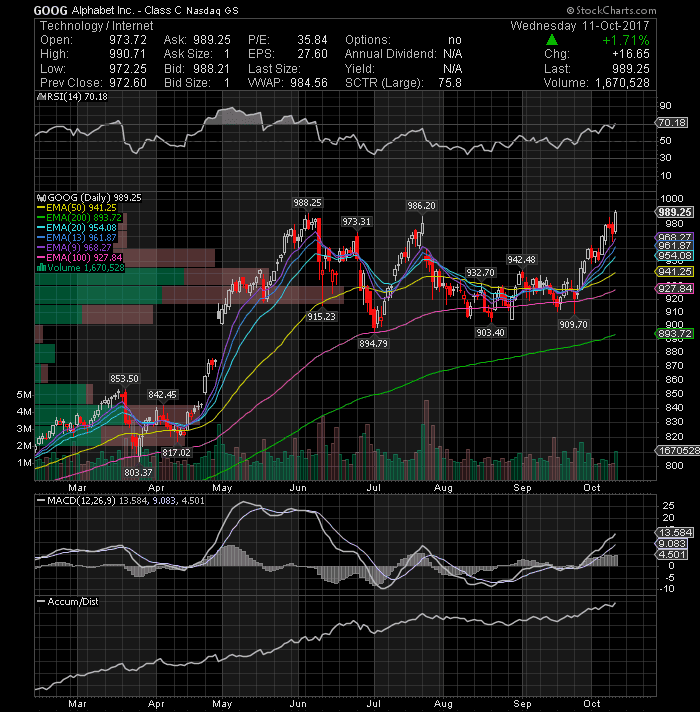Image resolution: width=700 pixels, height=712 pixels.
Task: Click the EMA(50) 941.25 legend entry
Action: (77, 208)
